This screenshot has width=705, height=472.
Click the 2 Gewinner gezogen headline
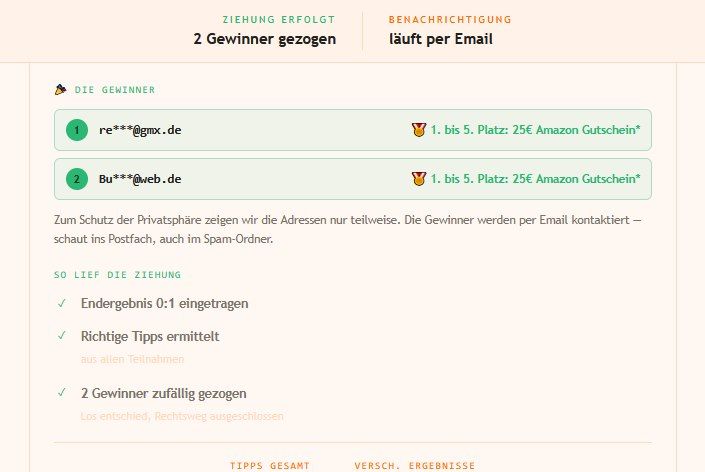click(265, 39)
